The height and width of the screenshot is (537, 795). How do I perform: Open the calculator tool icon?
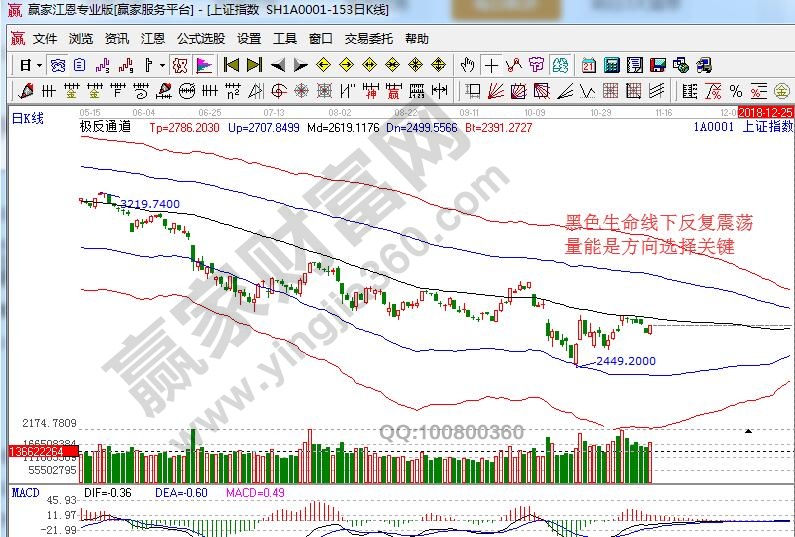[611, 65]
